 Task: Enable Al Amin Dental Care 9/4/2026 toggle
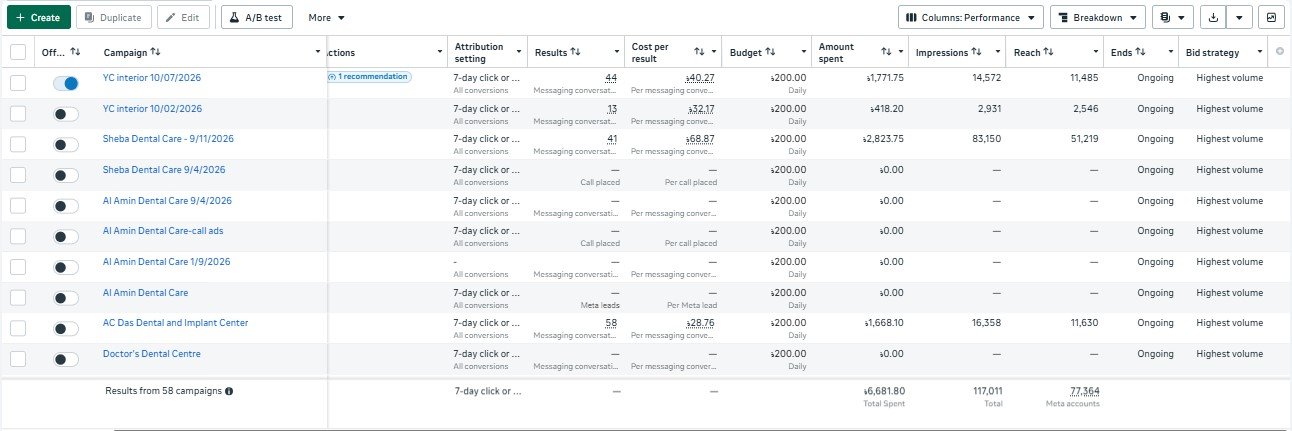point(66,206)
